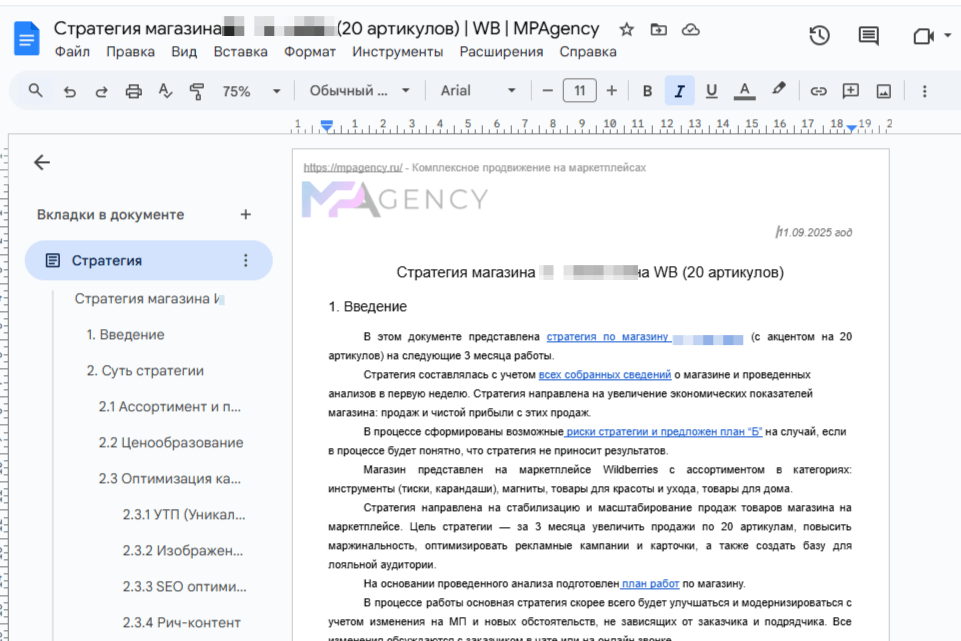
Task: Redo the last action
Action: point(102,91)
